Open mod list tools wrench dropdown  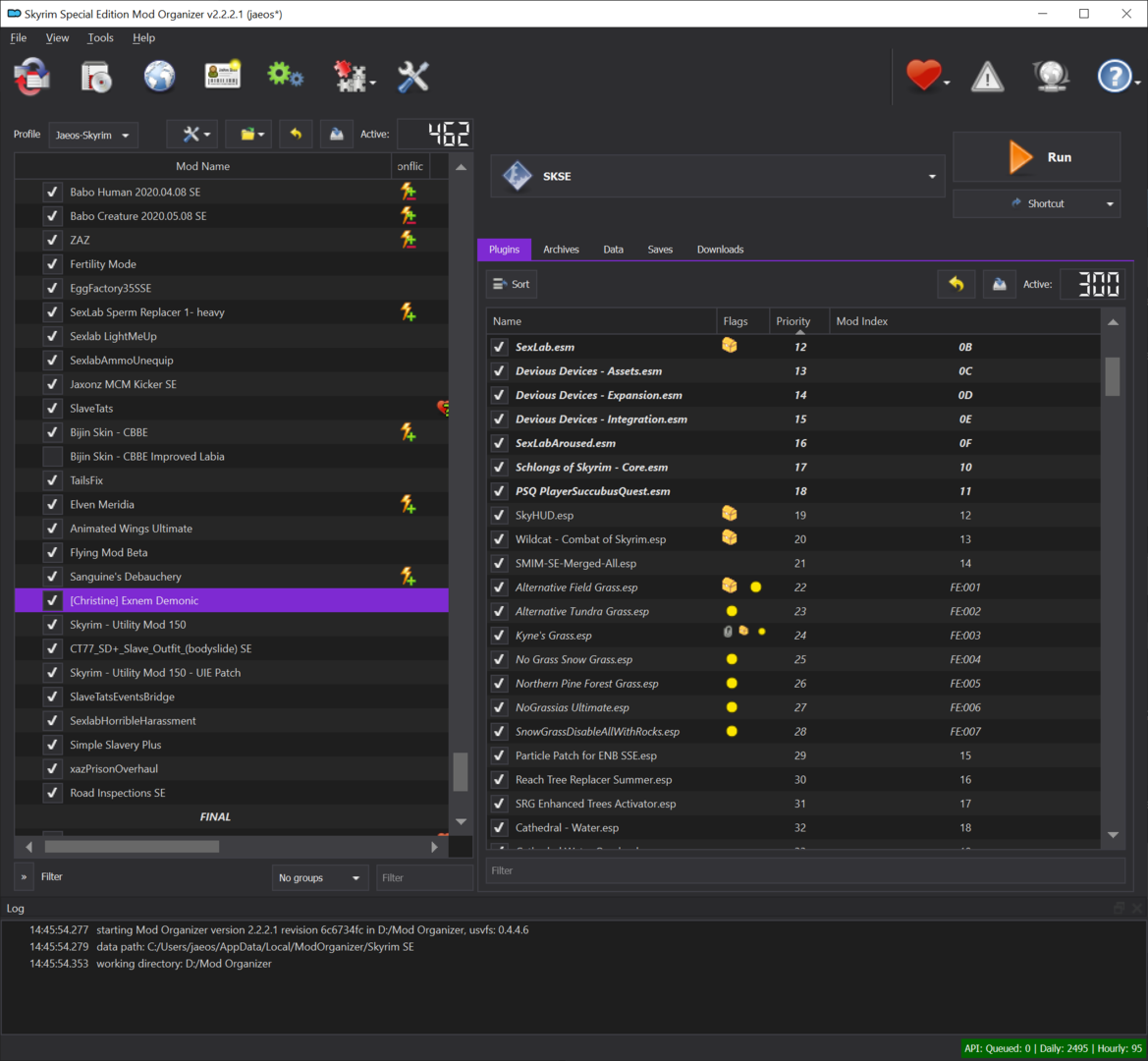pos(192,134)
